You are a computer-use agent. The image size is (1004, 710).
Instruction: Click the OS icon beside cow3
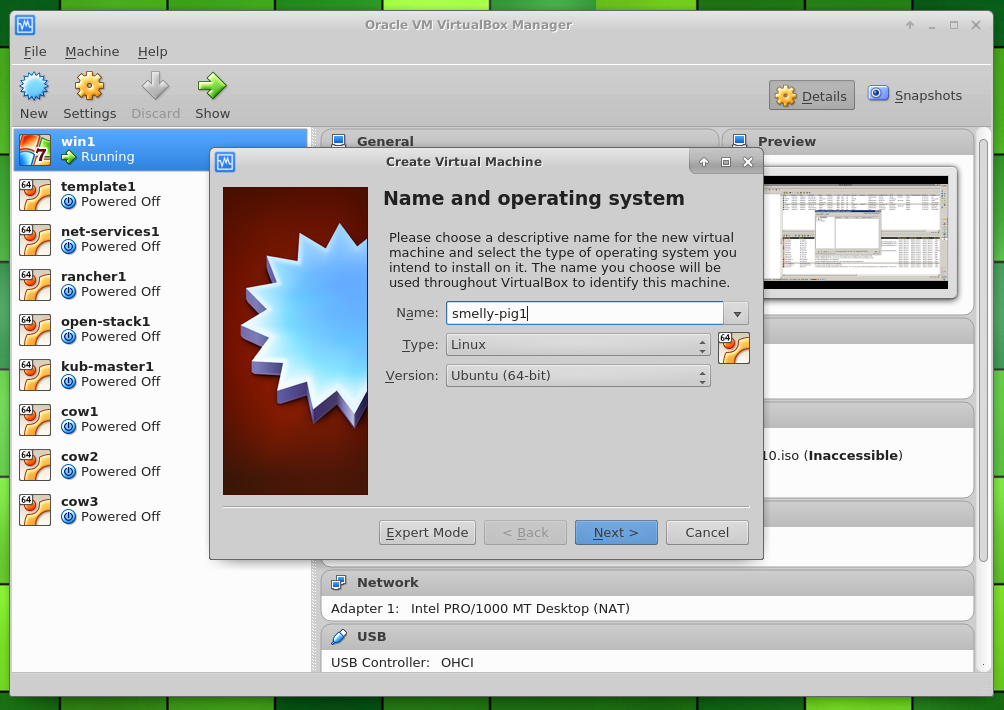(x=35, y=510)
